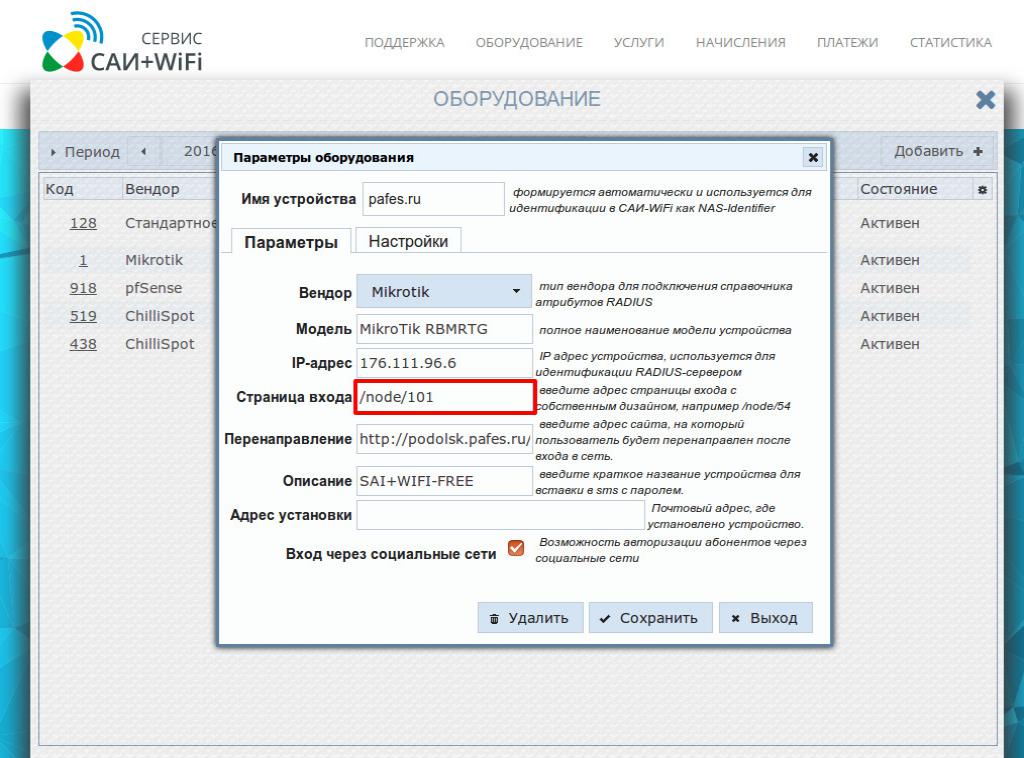The height and width of the screenshot is (758, 1024).
Task: Click the plus icon on the Добавить button
Action: point(975,151)
